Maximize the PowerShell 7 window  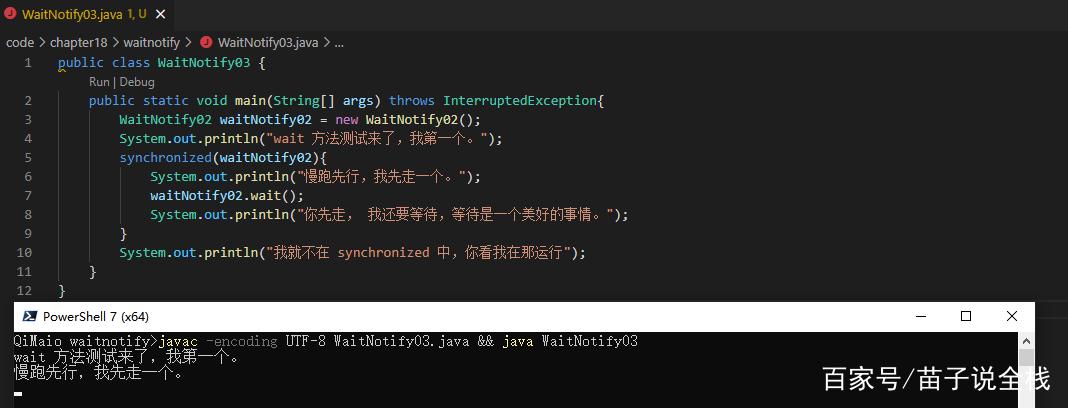(x=966, y=316)
